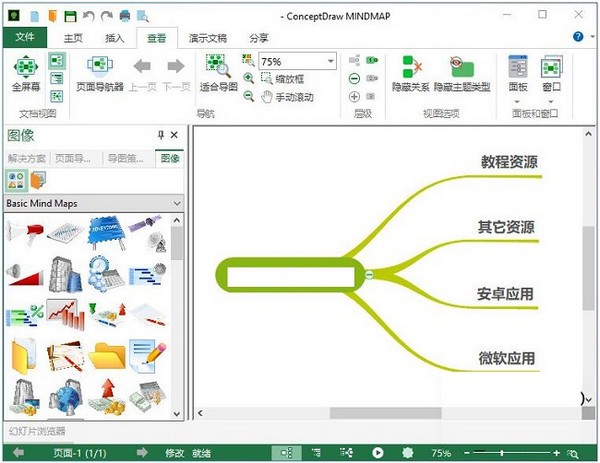600x463 pixels.
Task: Click the Full Screen (全屏幕) icon
Action: [26, 70]
